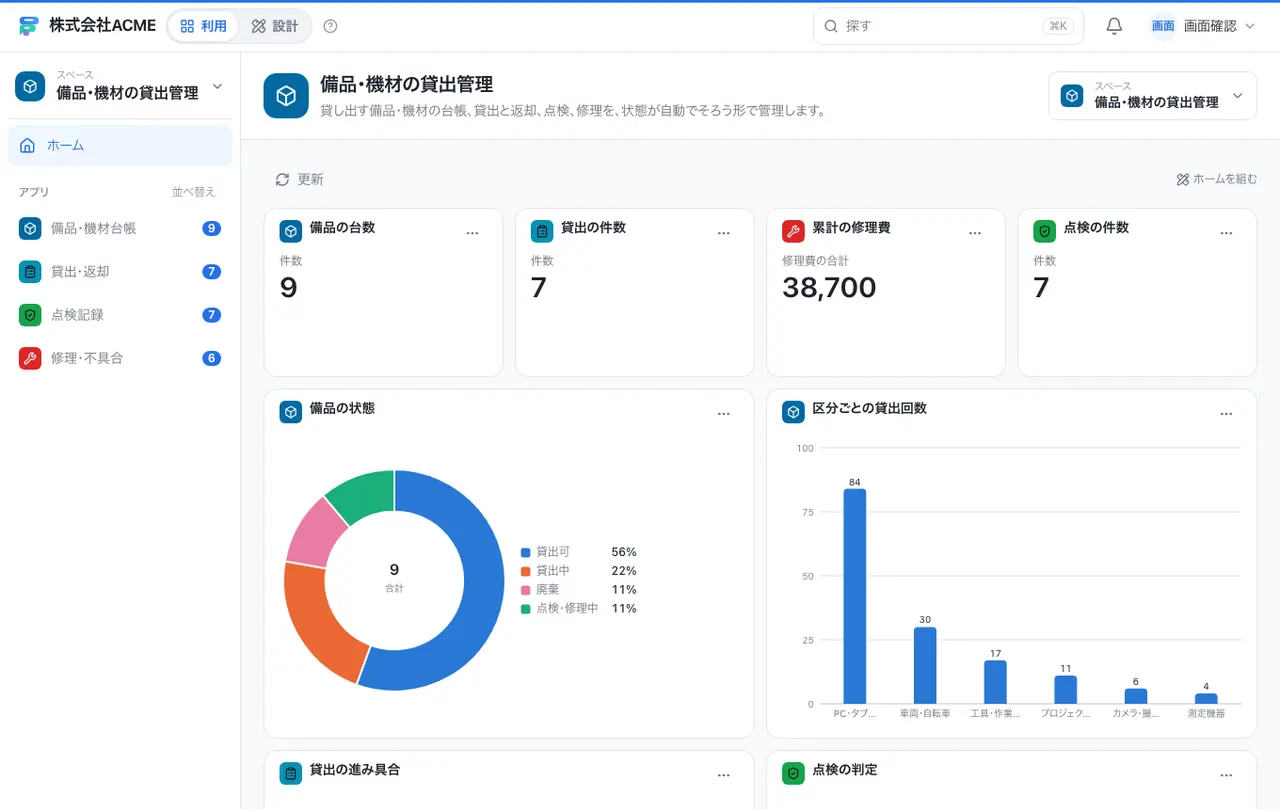Click the PC・タブ bar with value 84
This screenshot has width=1280, height=809.
coord(854,596)
